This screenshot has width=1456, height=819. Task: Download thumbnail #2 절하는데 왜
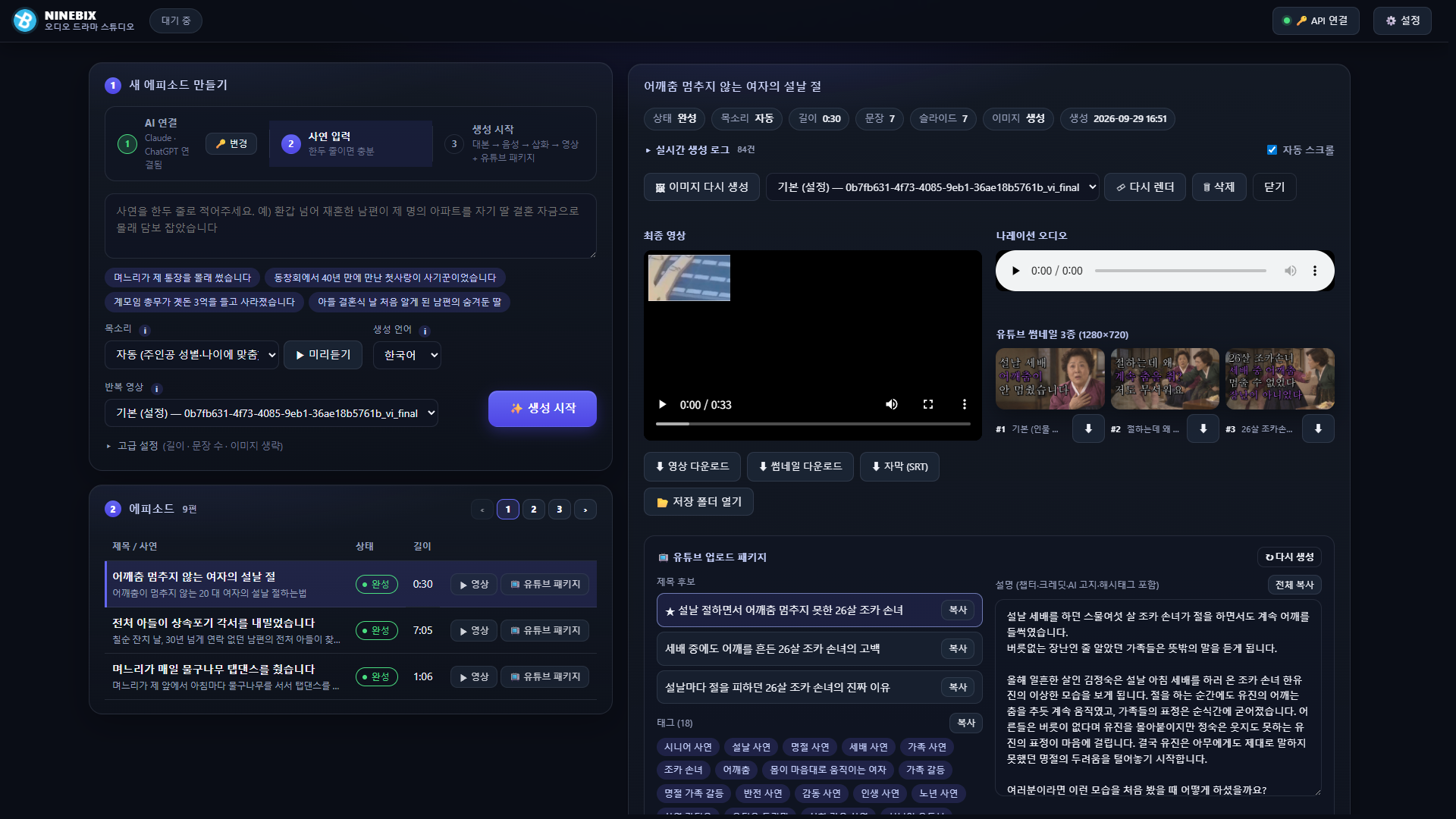[1203, 428]
